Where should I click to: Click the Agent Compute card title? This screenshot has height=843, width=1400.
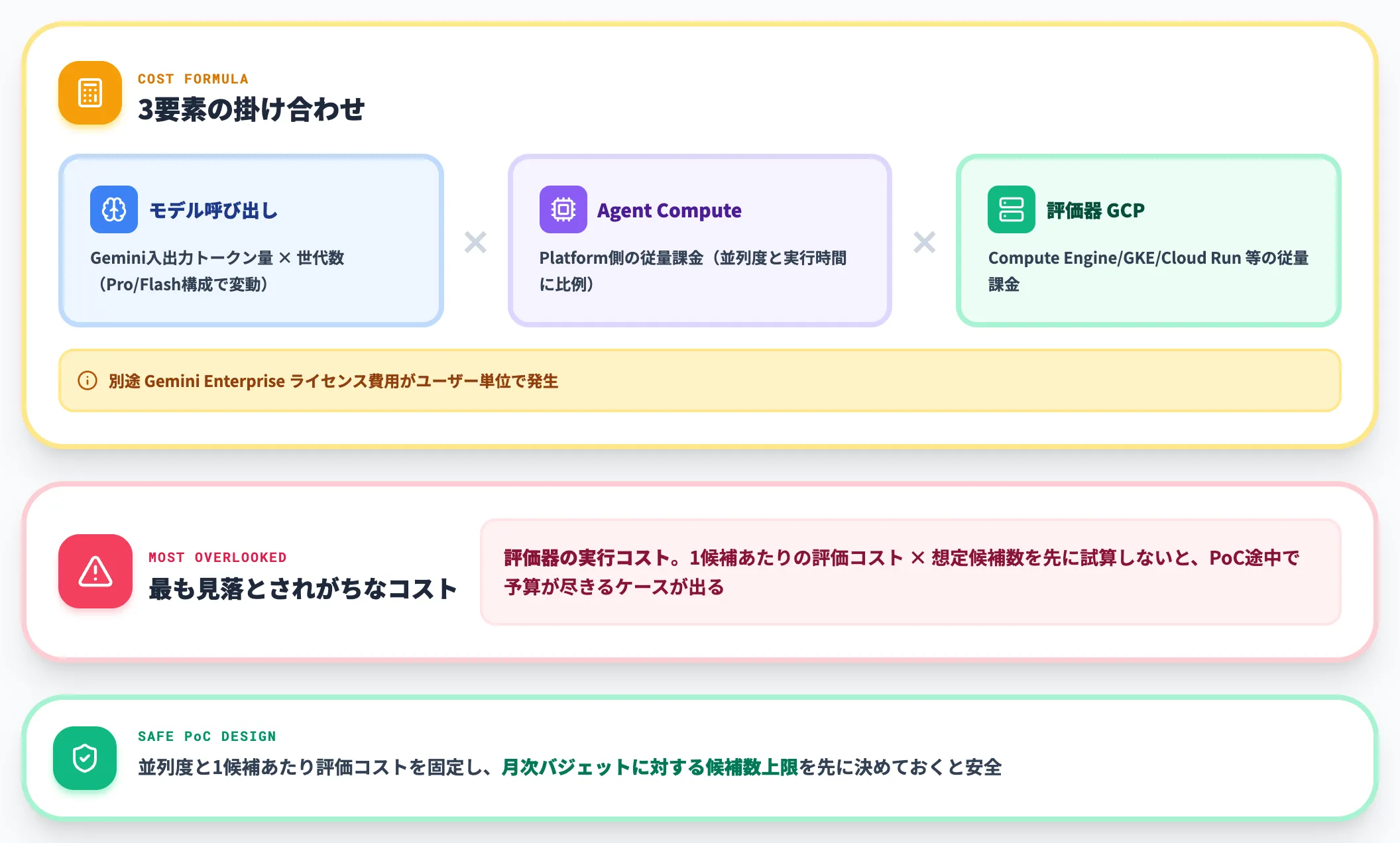670,211
